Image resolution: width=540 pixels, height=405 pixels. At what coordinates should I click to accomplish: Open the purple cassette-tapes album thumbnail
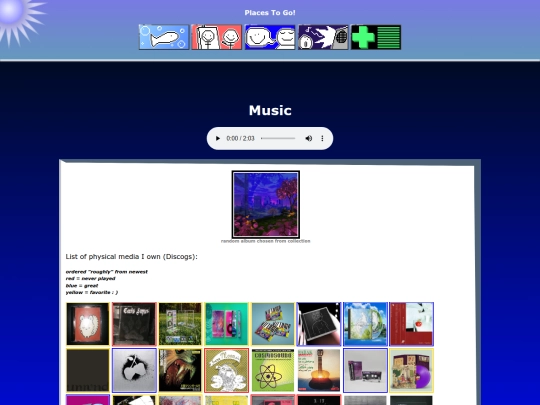pyautogui.click(x=365, y=371)
